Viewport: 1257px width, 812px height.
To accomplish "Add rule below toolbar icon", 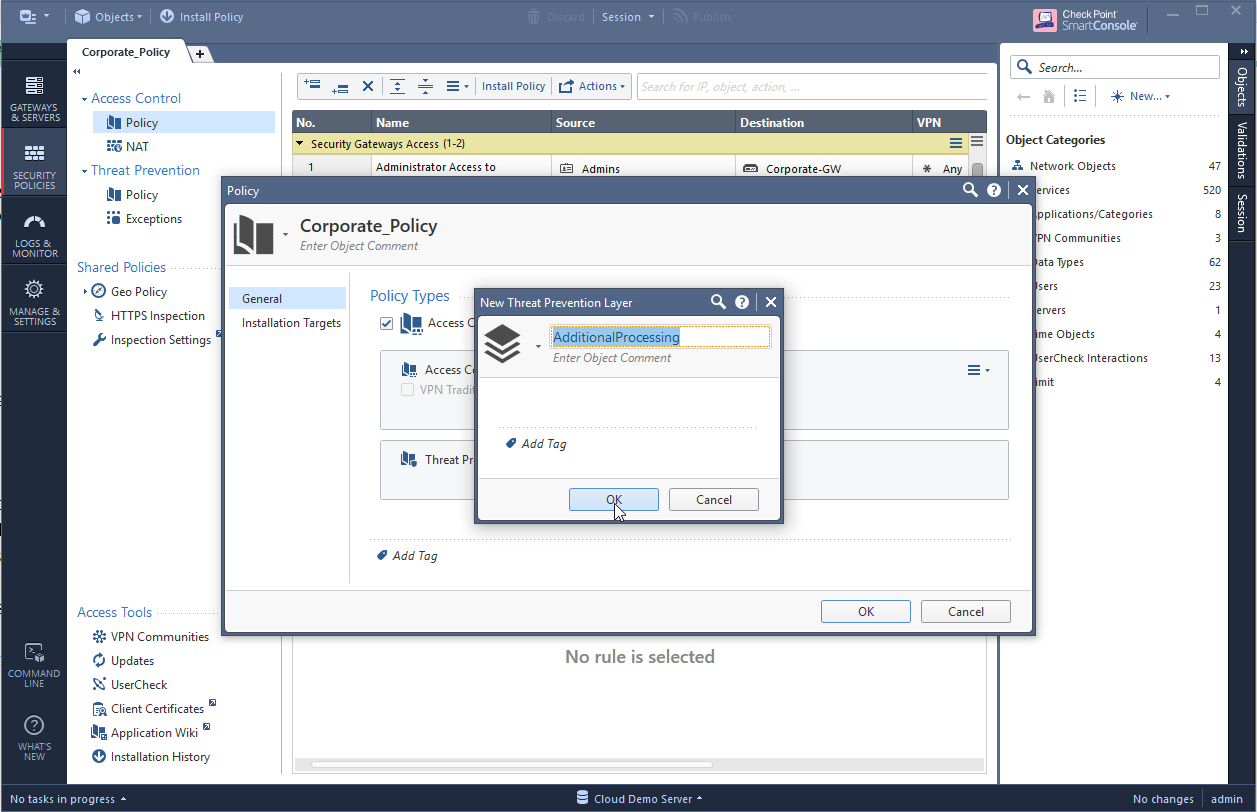I will coord(340,87).
